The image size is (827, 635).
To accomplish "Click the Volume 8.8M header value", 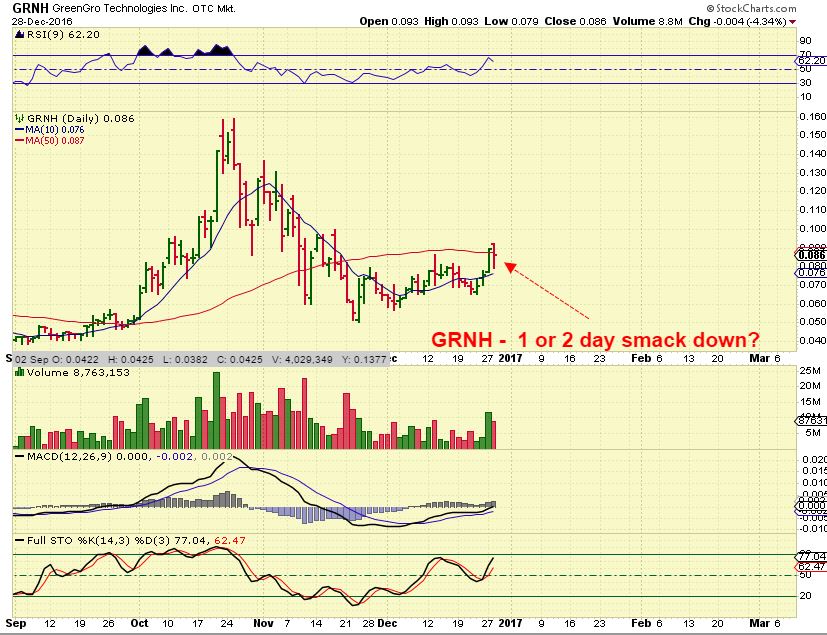I will [648, 22].
